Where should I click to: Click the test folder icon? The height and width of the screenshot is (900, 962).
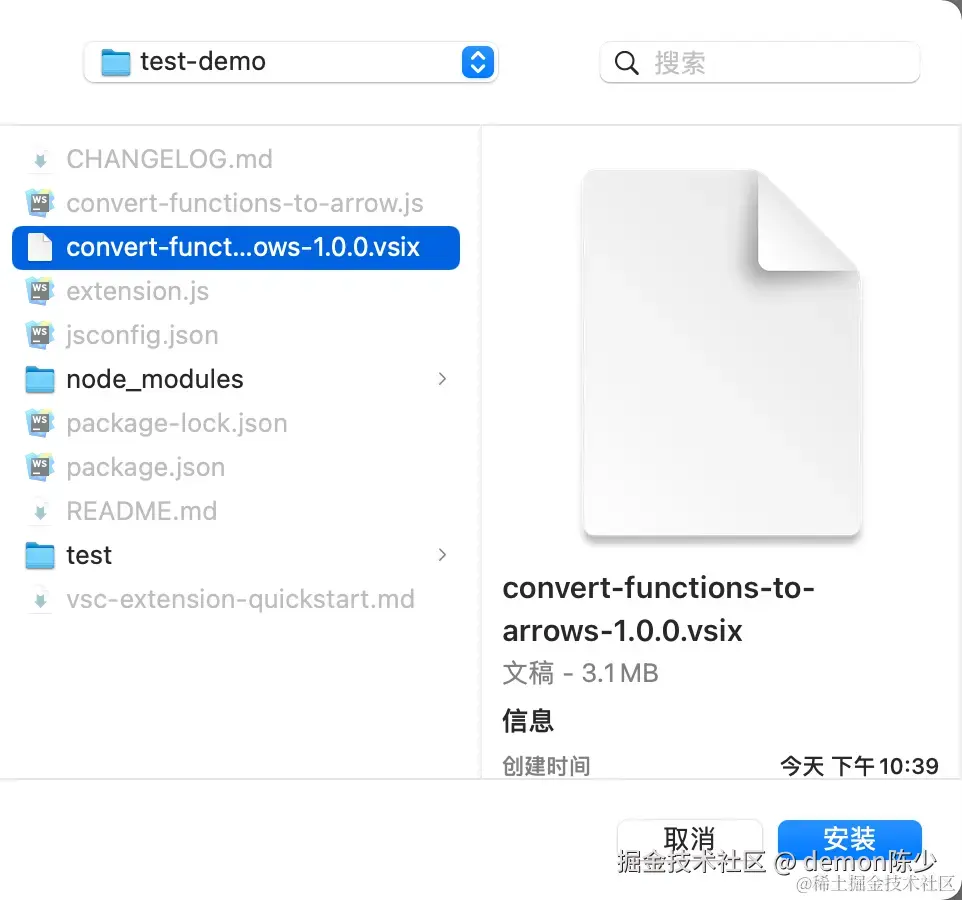click(40, 555)
